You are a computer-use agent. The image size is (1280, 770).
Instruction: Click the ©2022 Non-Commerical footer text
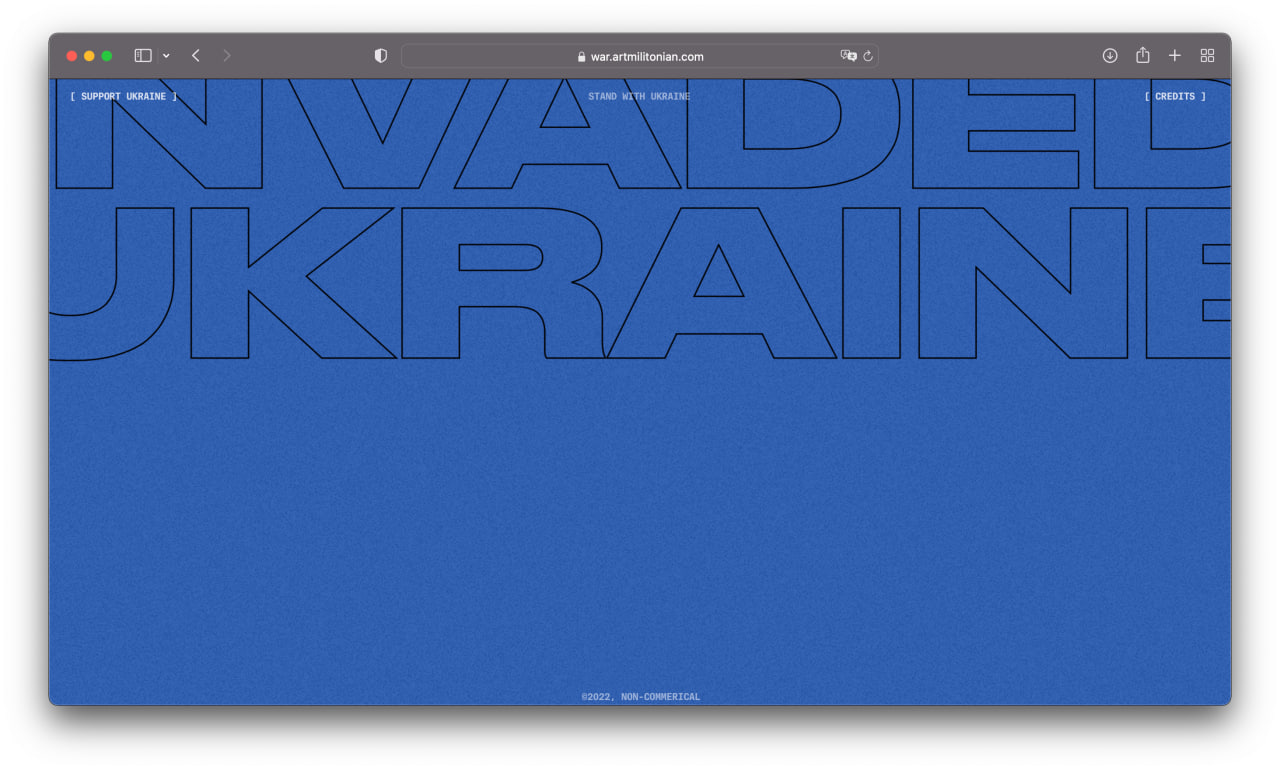[640, 697]
